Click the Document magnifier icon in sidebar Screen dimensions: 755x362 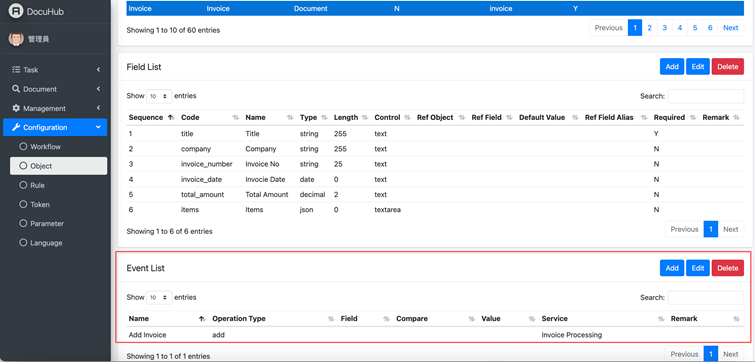[16, 89]
